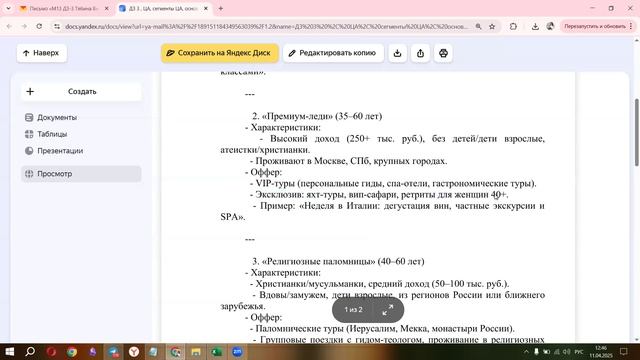640x360 pixels.
Task: Click the Презентации pie icon
Action: [x=29, y=151]
